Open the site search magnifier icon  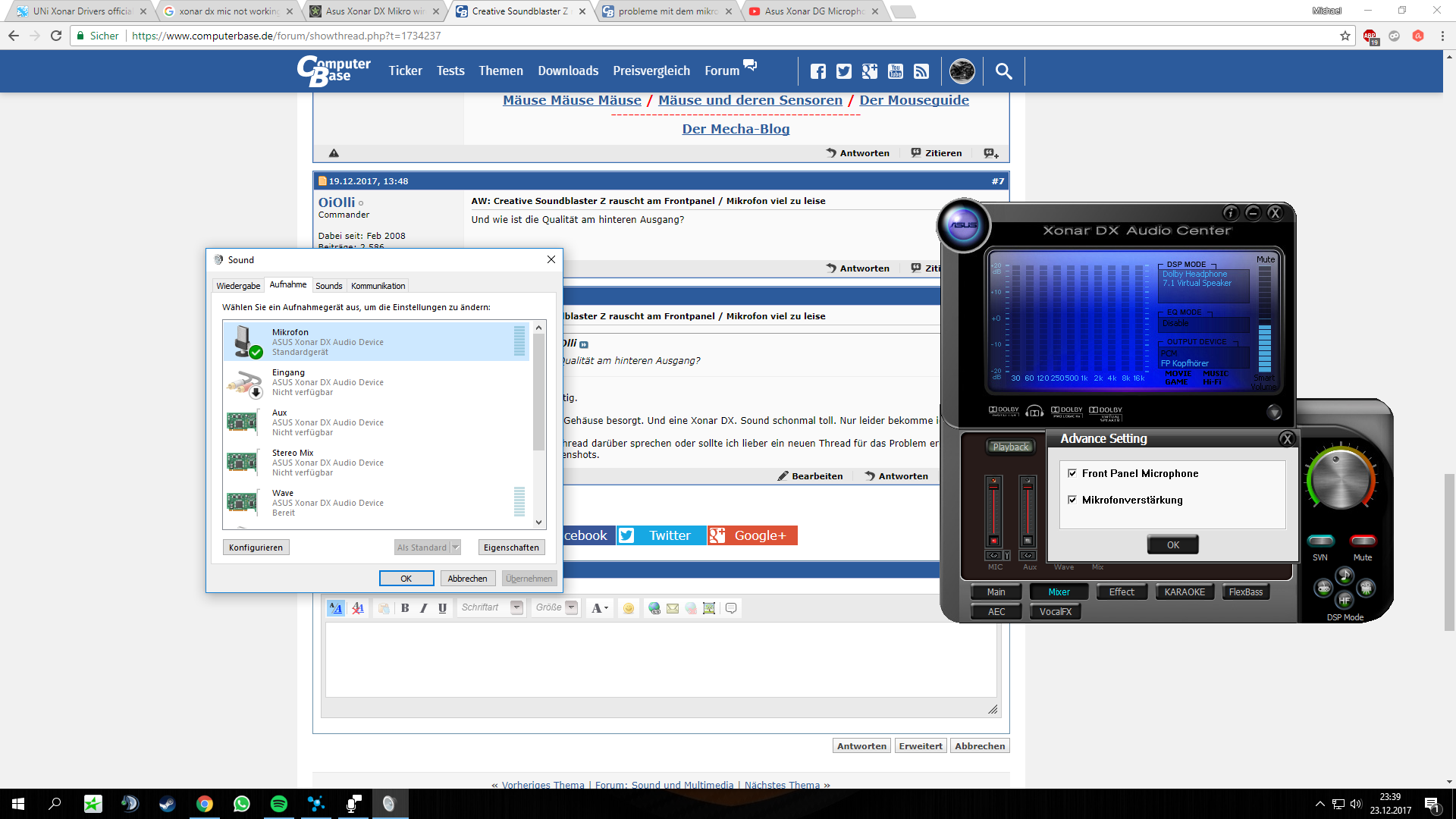(1003, 71)
